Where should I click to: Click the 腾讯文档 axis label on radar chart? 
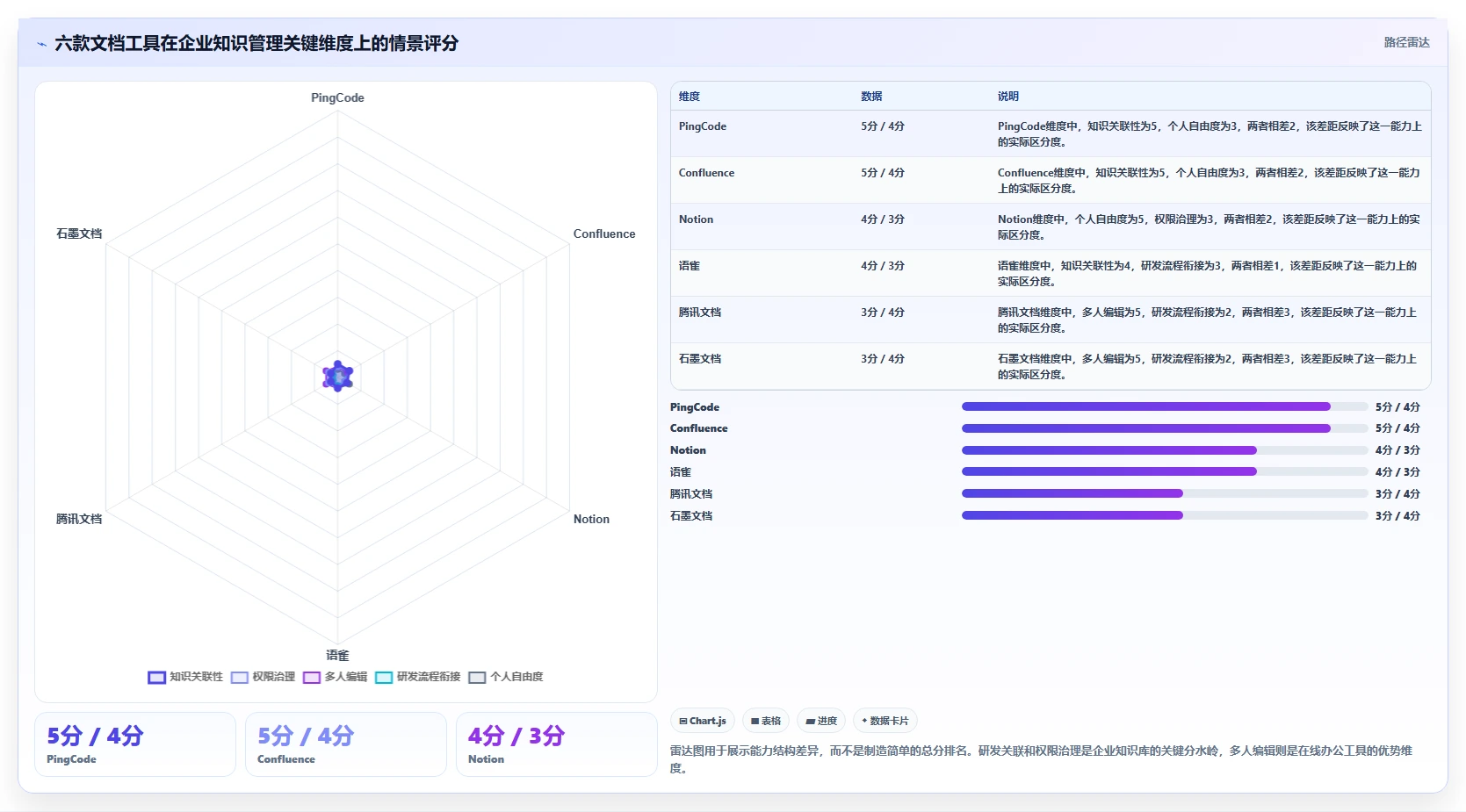click(x=79, y=519)
